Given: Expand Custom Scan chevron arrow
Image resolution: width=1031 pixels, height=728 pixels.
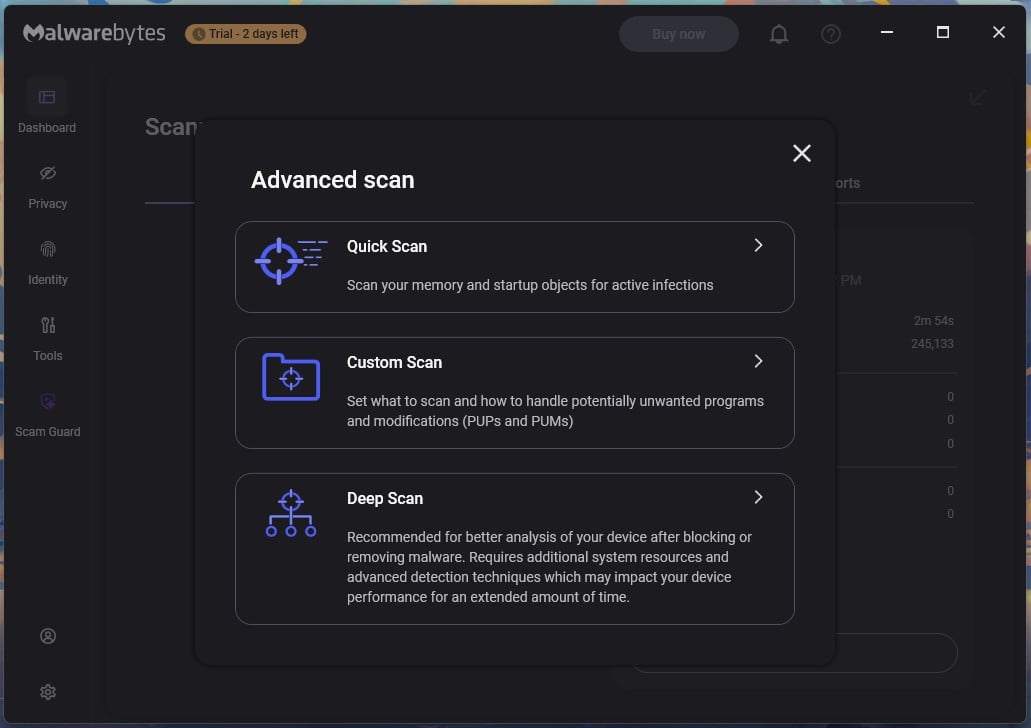Looking at the screenshot, I should [758, 361].
